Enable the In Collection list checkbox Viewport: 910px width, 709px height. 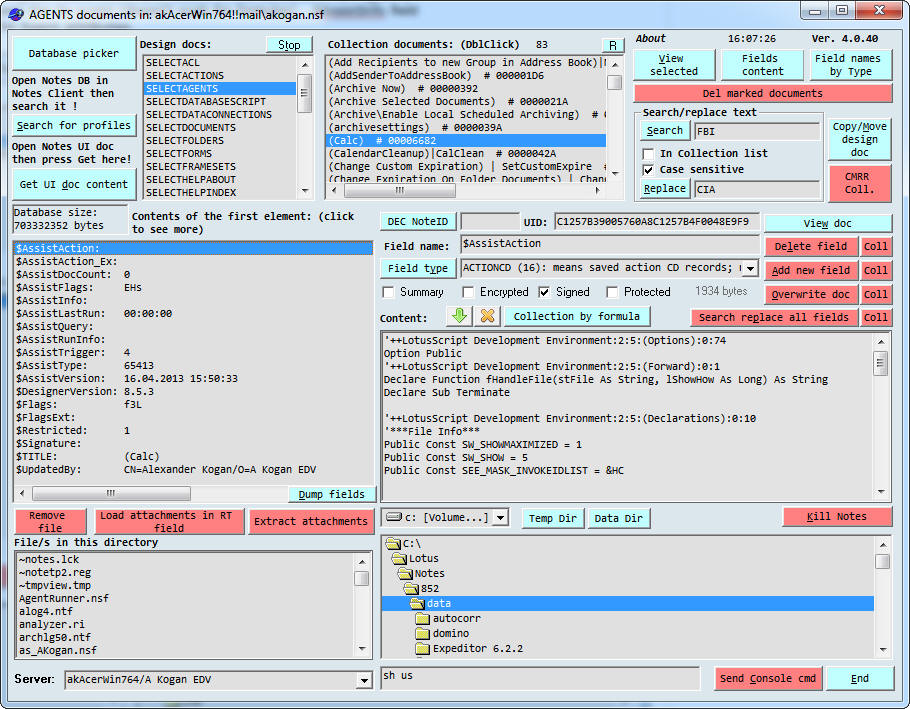point(648,154)
